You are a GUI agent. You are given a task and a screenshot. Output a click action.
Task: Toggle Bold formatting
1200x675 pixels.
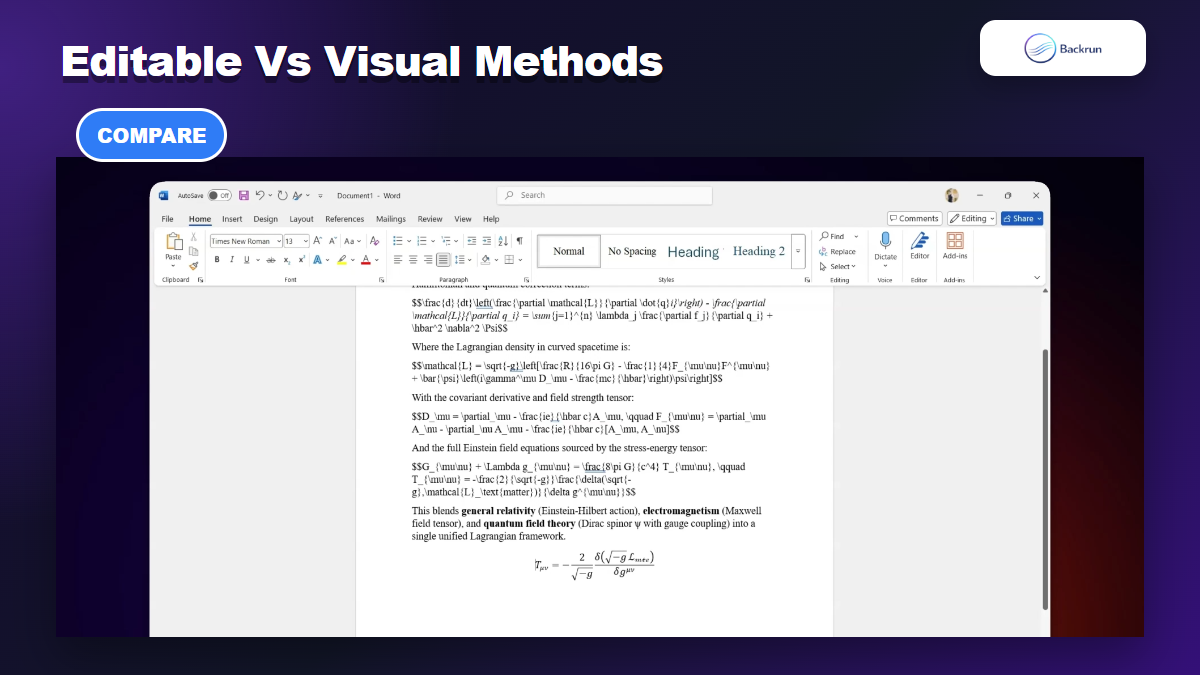[x=217, y=260]
